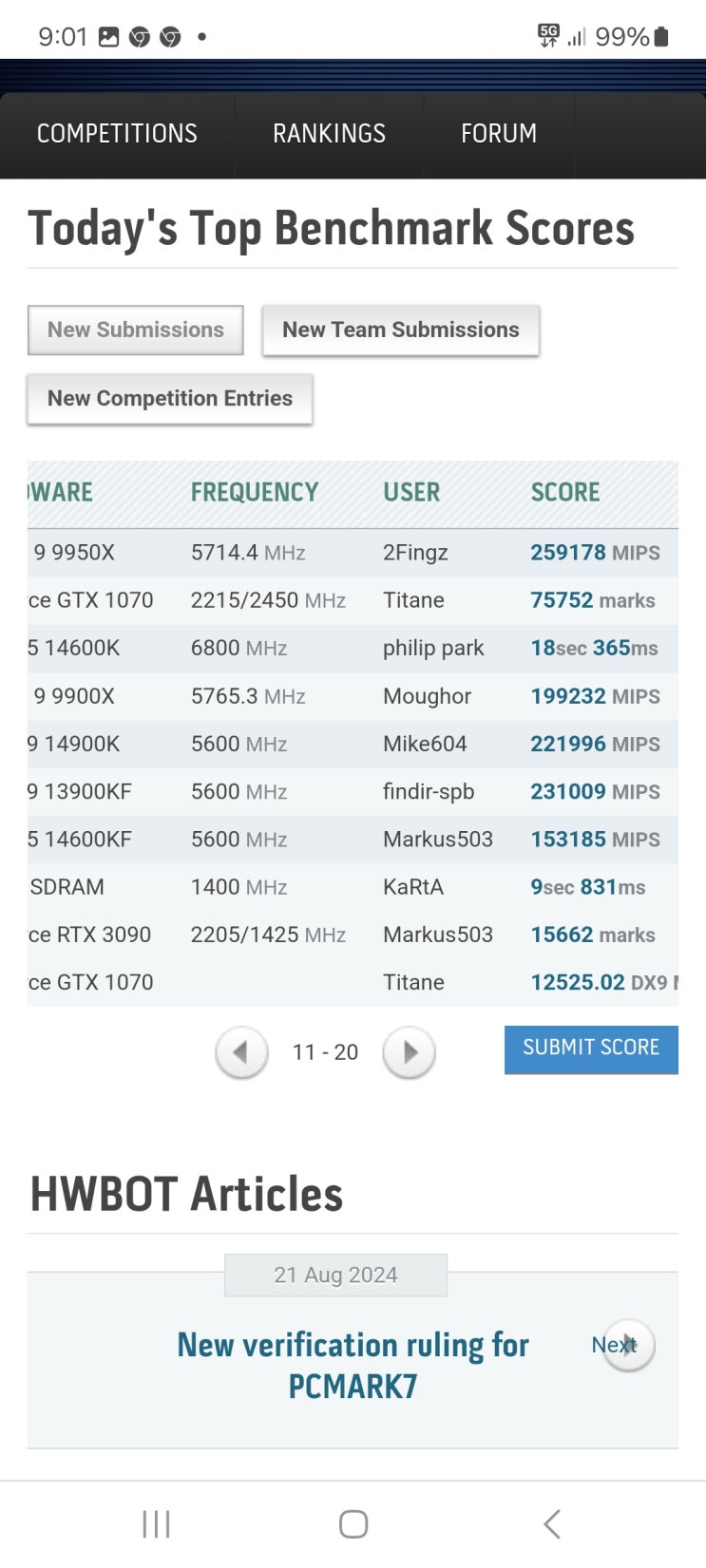This screenshot has height=1568, width=706.
Task: Select the 5765.3 MHz frequency cell
Action: (248, 696)
